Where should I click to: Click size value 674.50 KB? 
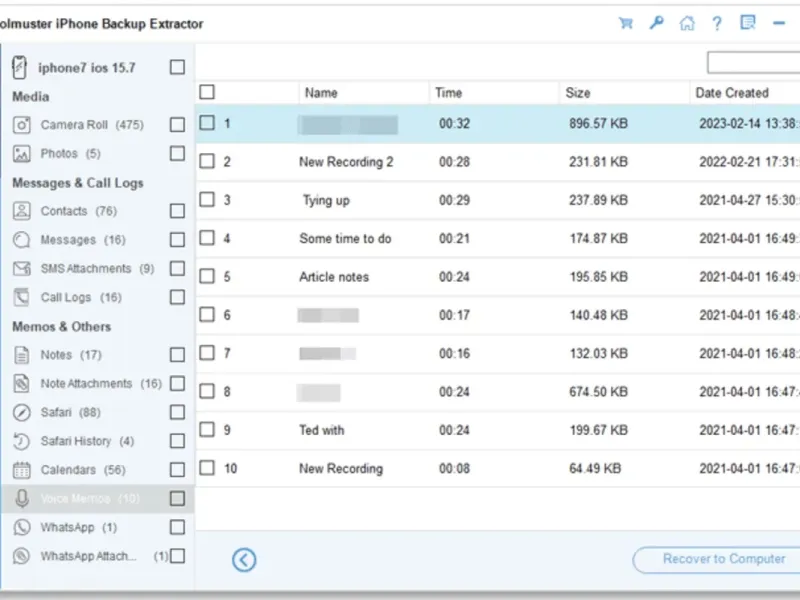(x=598, y=392)
